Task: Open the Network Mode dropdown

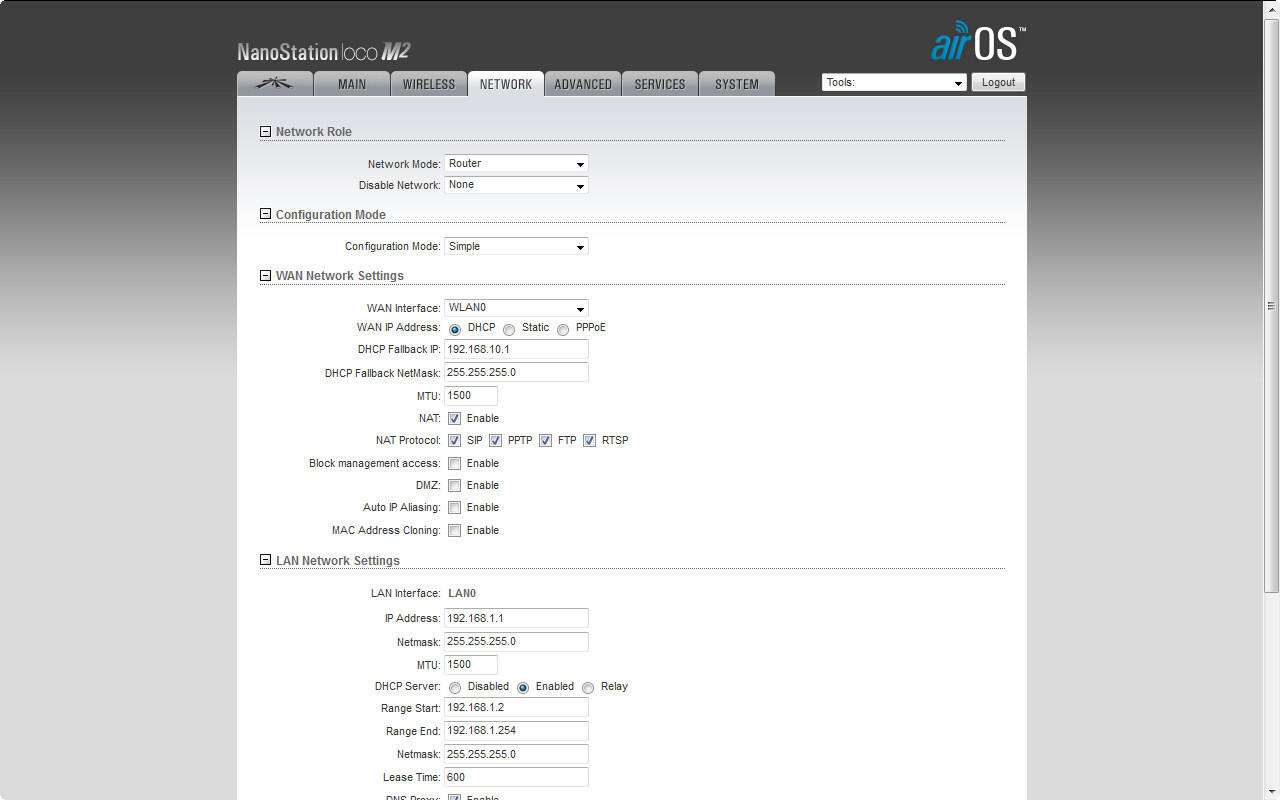Action: pos(516,164)
